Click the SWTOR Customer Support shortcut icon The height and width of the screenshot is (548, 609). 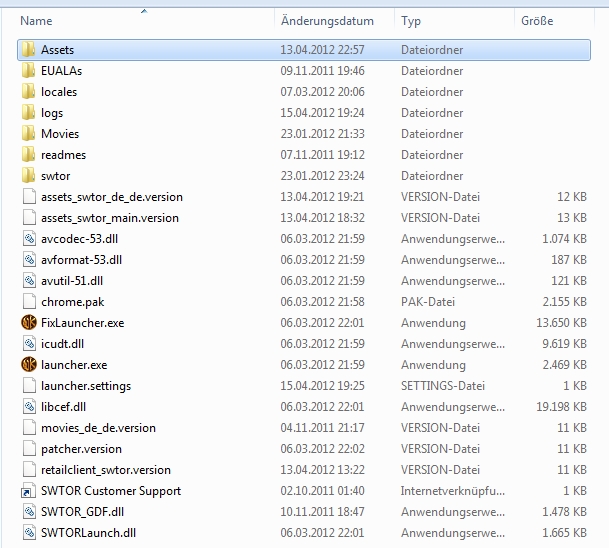pos(29,491)
